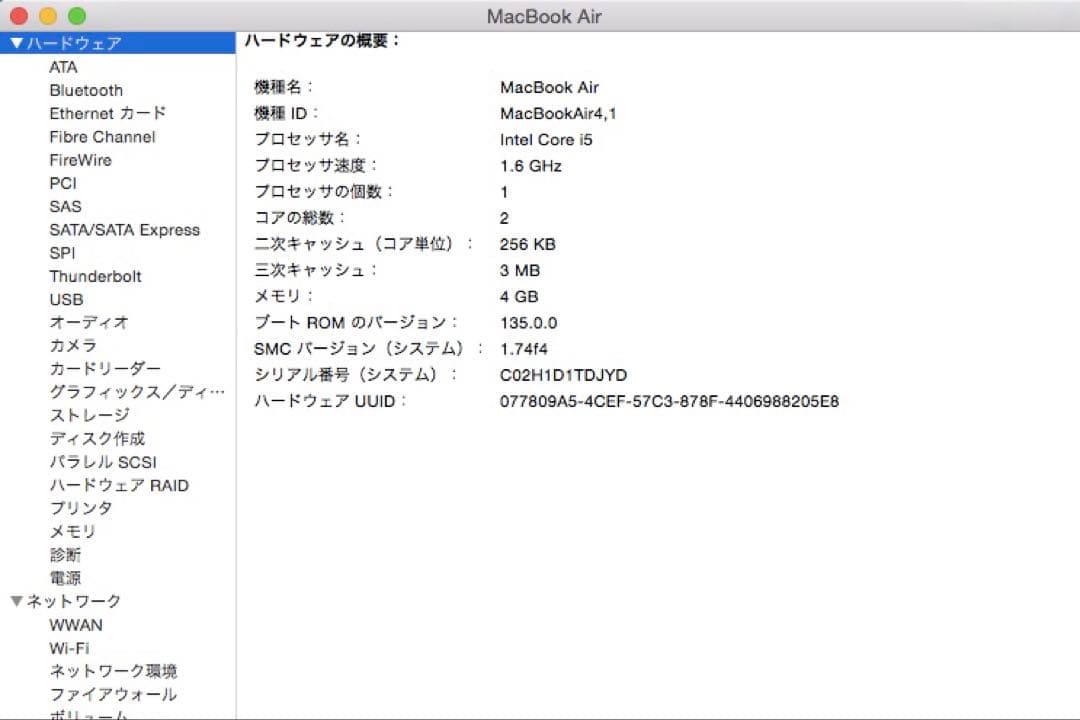
Task: Select ディスク作成 item
Action: pos(97,439)
